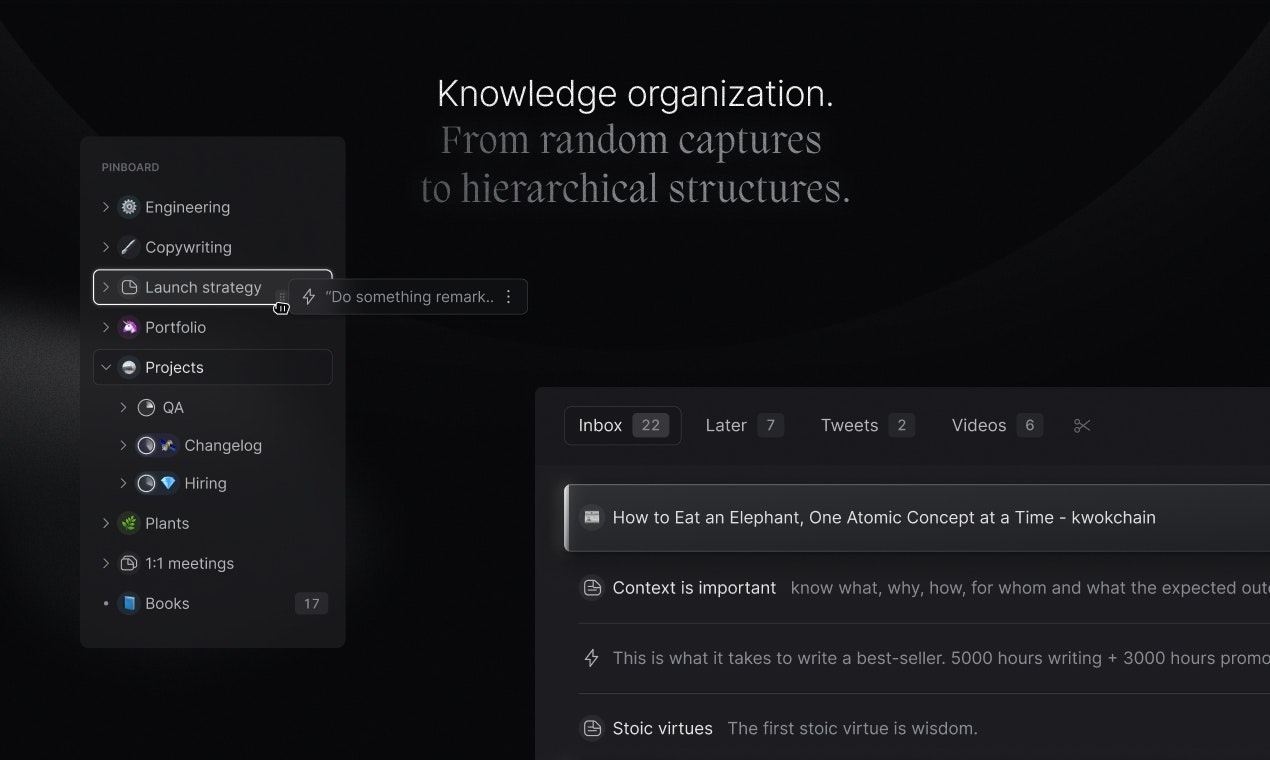Click the article icon on Elephant row

[592, 517]
